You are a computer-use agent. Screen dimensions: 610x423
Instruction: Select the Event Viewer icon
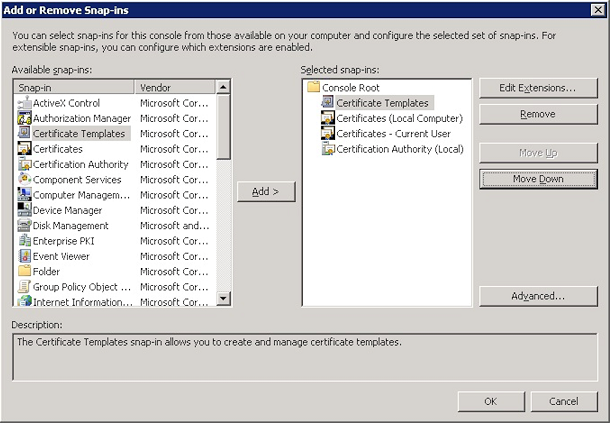pyautogui.click(x=24, y=256)
